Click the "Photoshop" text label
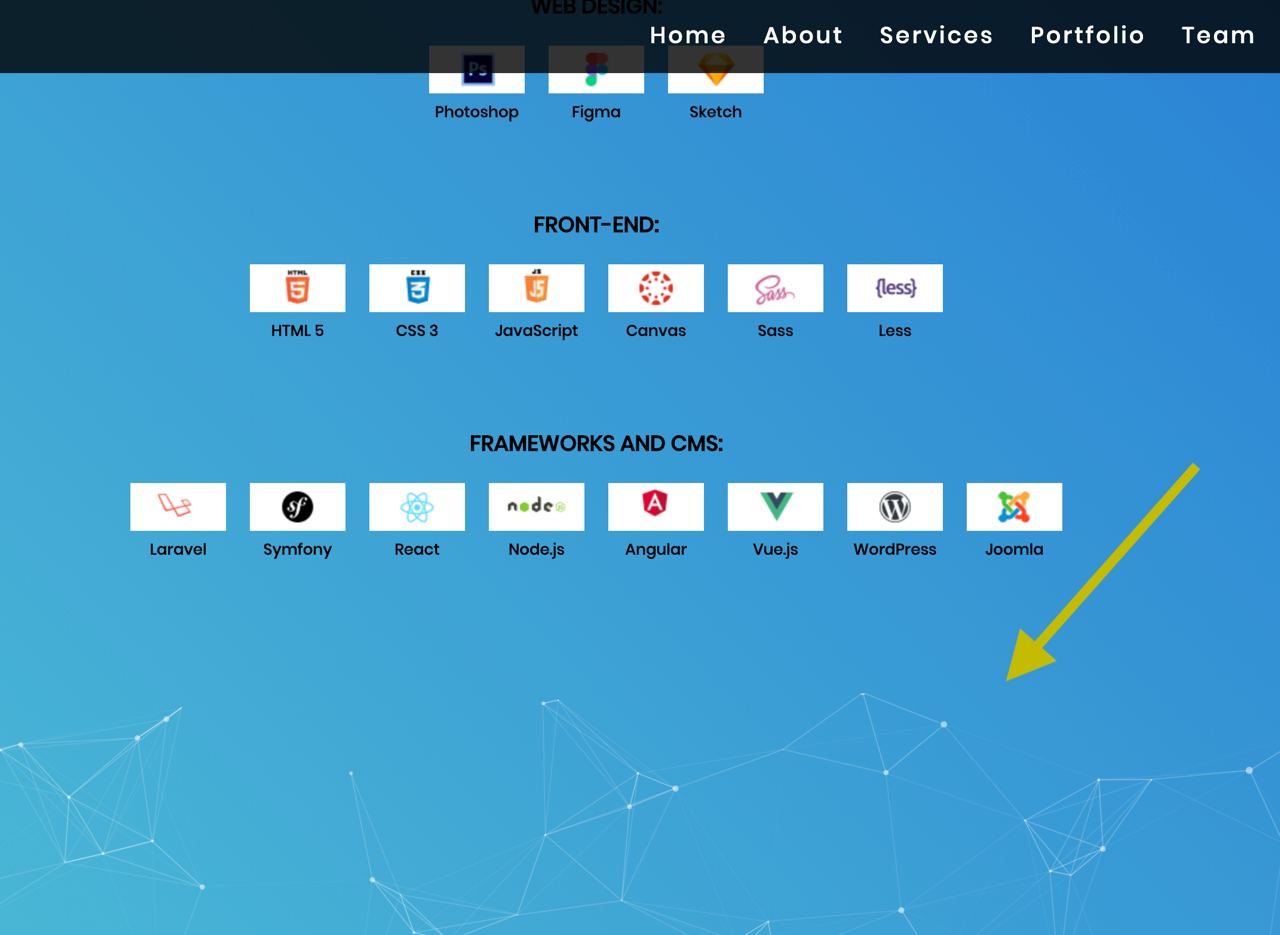Screen dimensions: 1280x935 coord(477,112)
